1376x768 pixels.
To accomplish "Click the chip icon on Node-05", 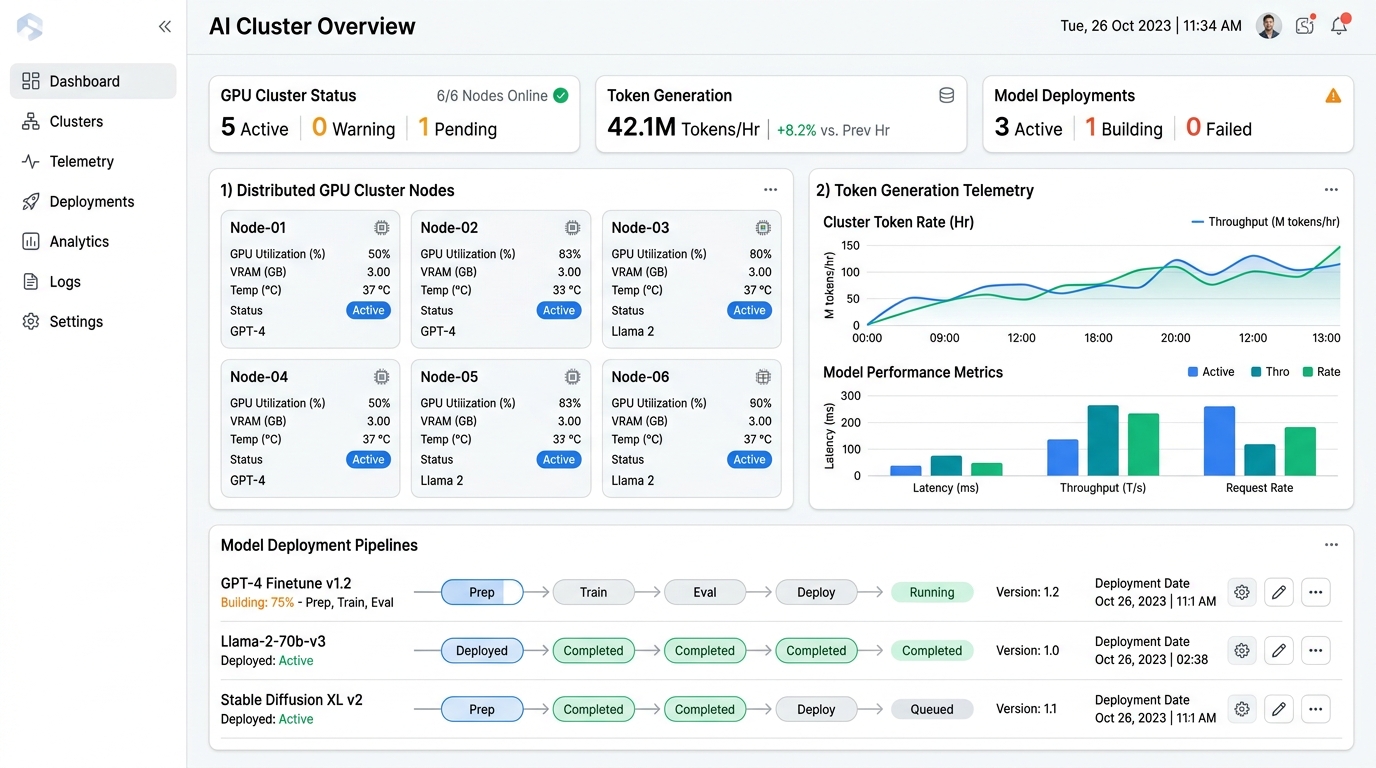I will click(572, 377).
